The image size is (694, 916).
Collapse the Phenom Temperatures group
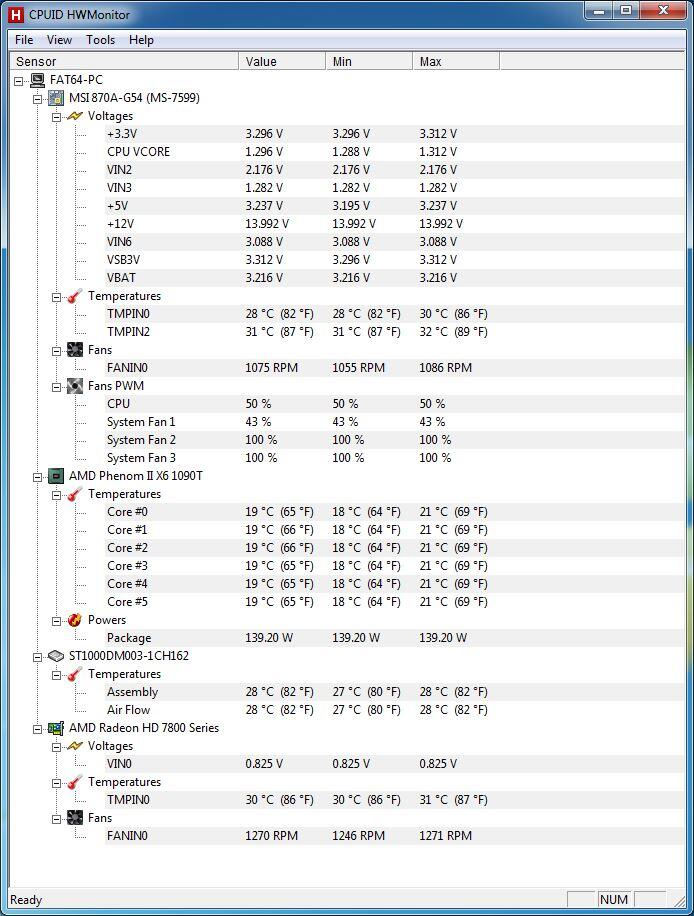[56, 495]
